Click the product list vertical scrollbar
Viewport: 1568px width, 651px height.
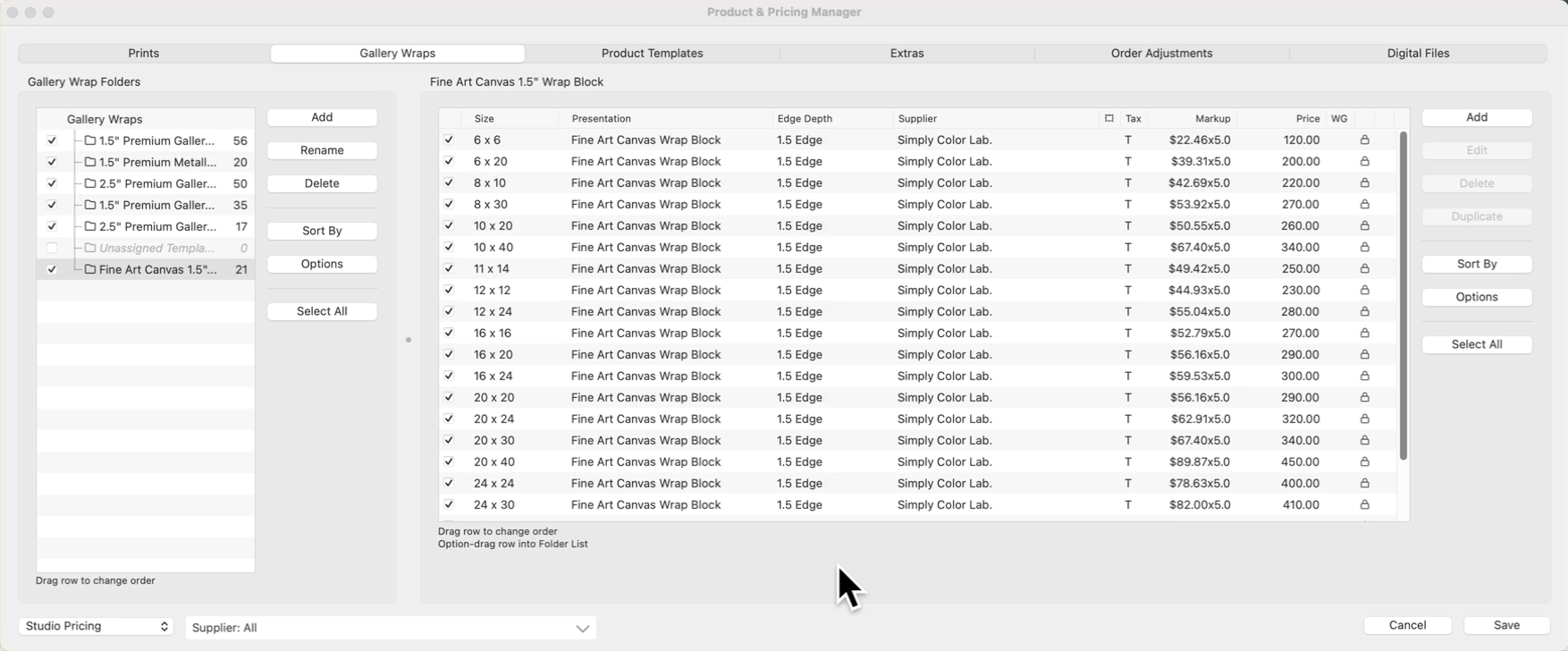point(1403,295)
